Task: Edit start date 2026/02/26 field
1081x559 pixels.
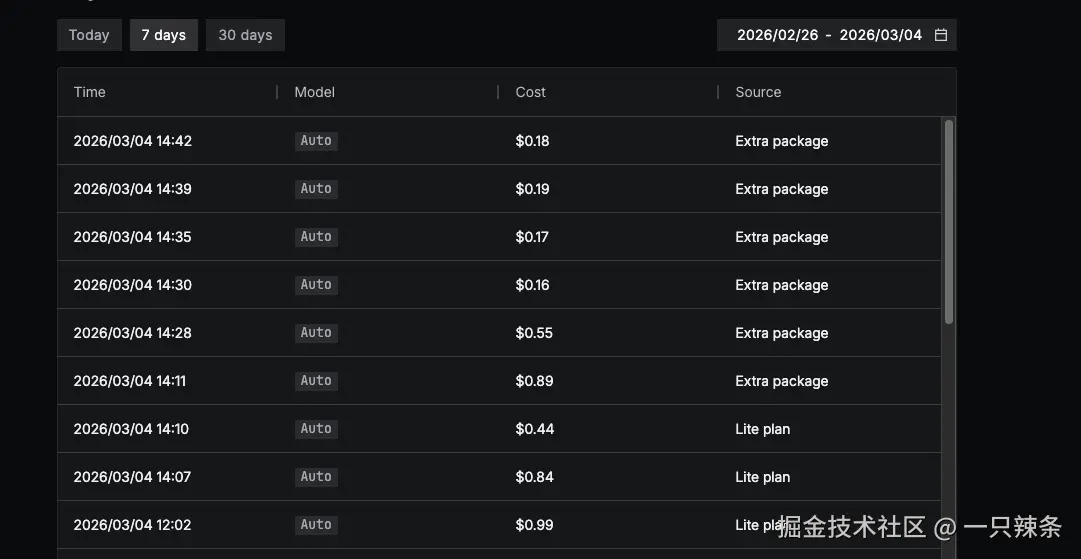Action: click(777, 35)
